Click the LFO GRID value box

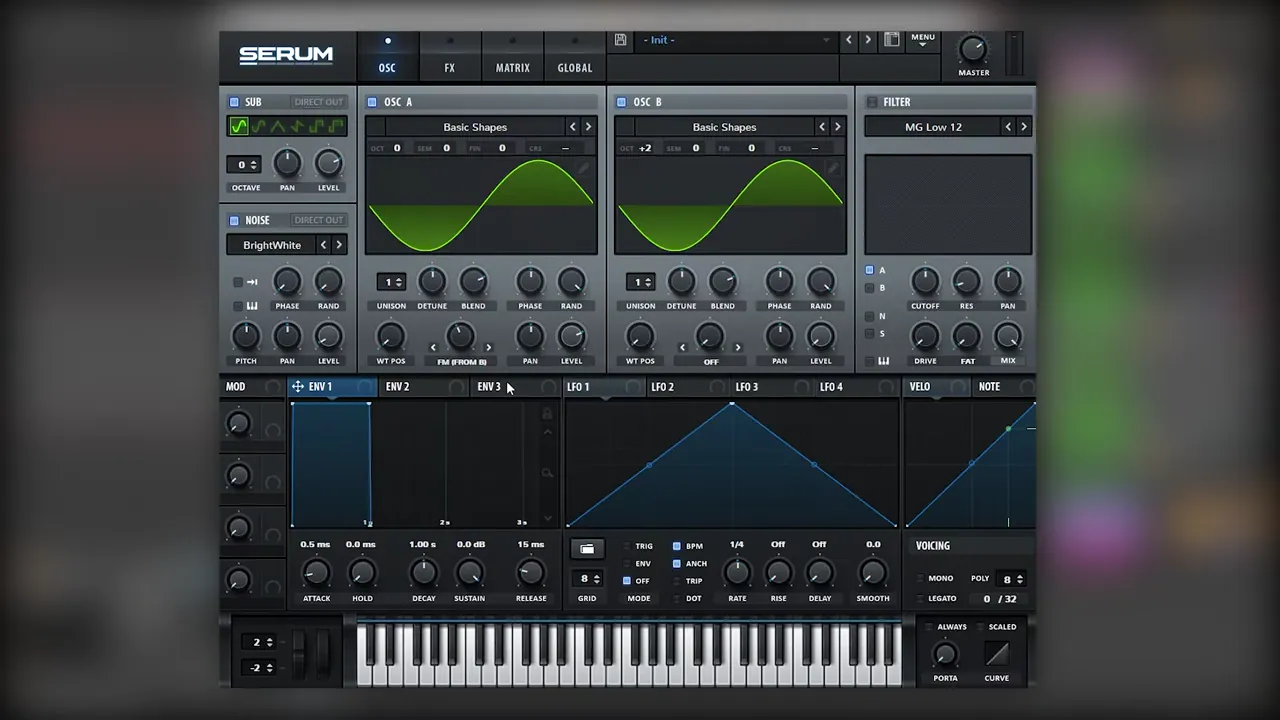587,579
